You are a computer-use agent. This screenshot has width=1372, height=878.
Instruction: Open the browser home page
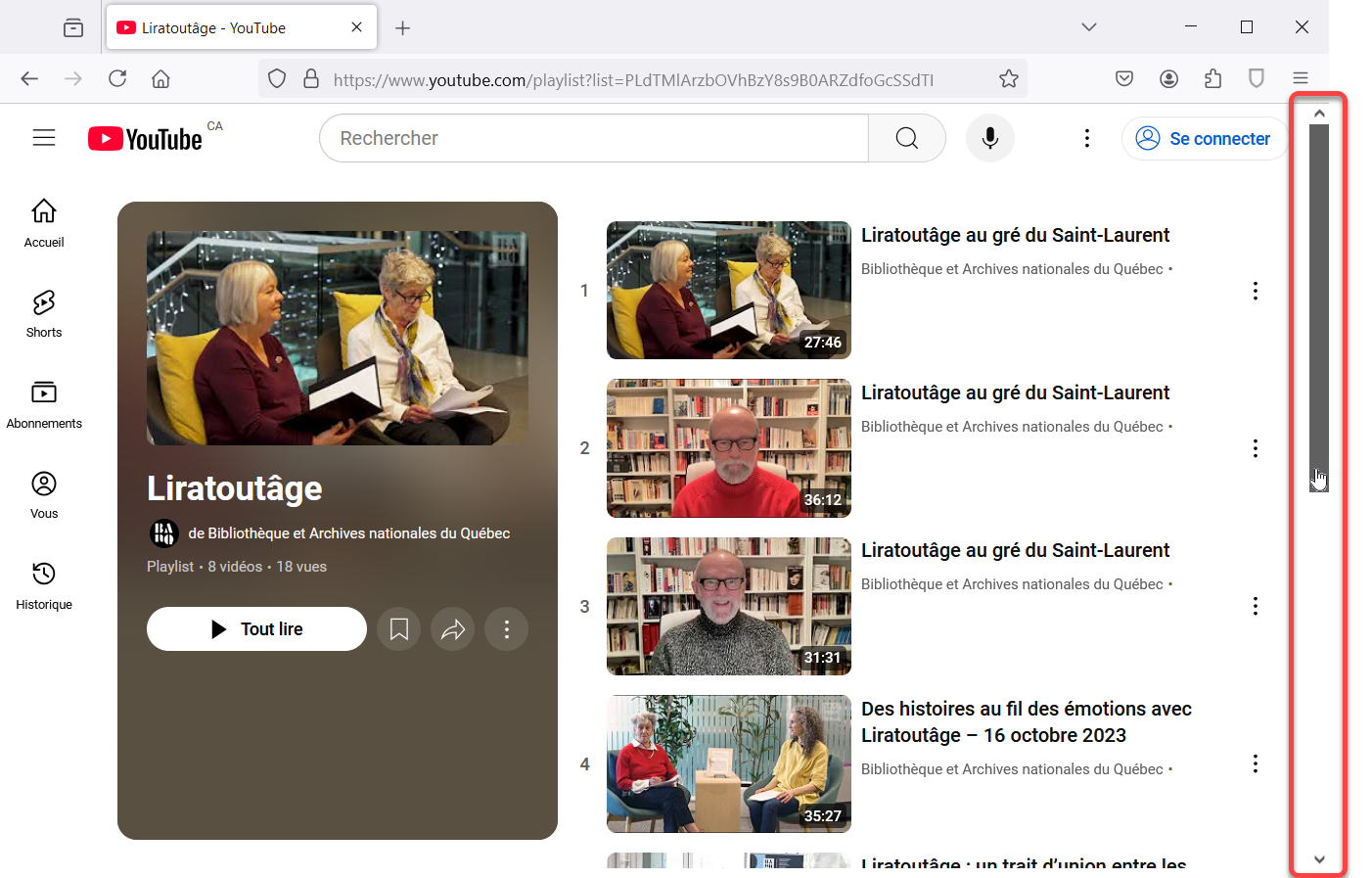coord(161,78)
